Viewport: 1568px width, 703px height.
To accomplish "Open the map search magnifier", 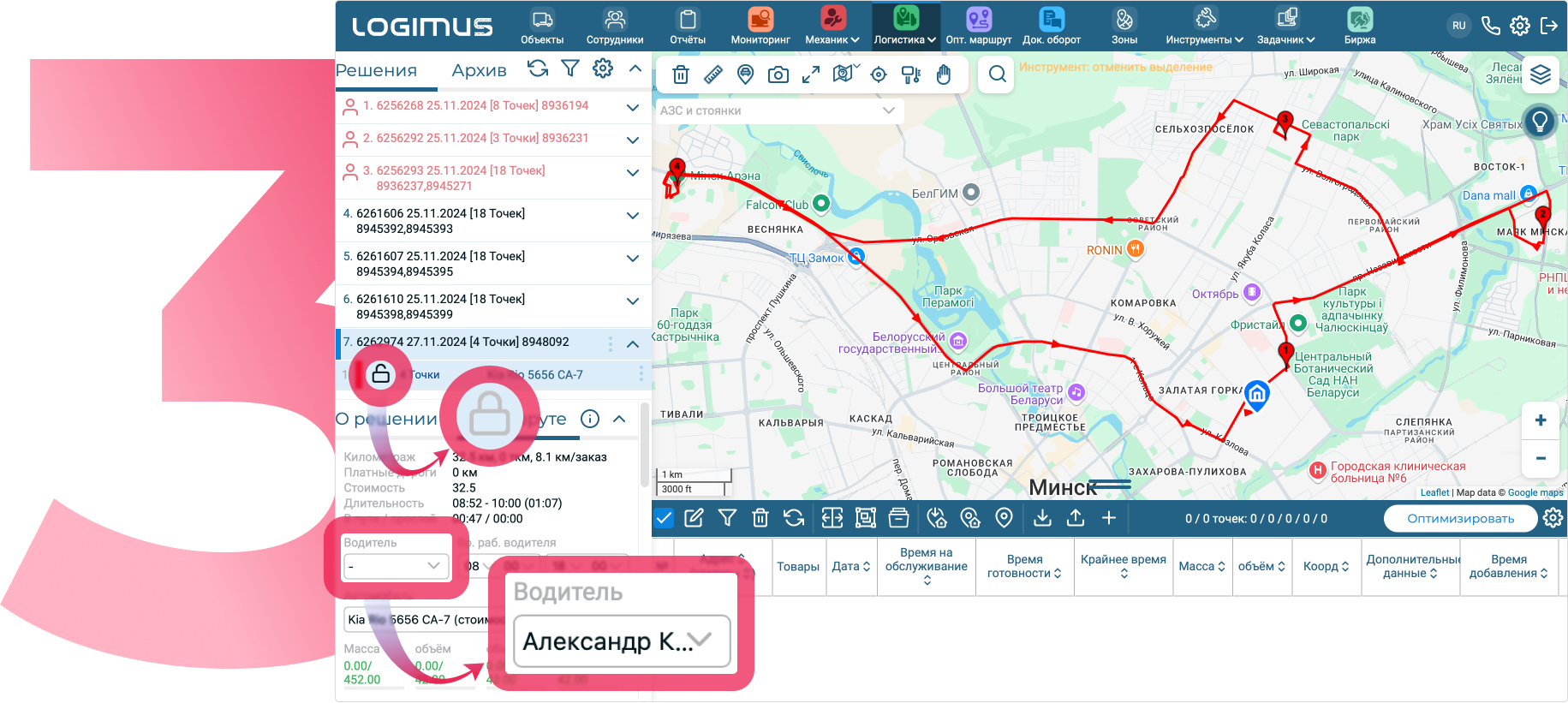I will [997, 74].
